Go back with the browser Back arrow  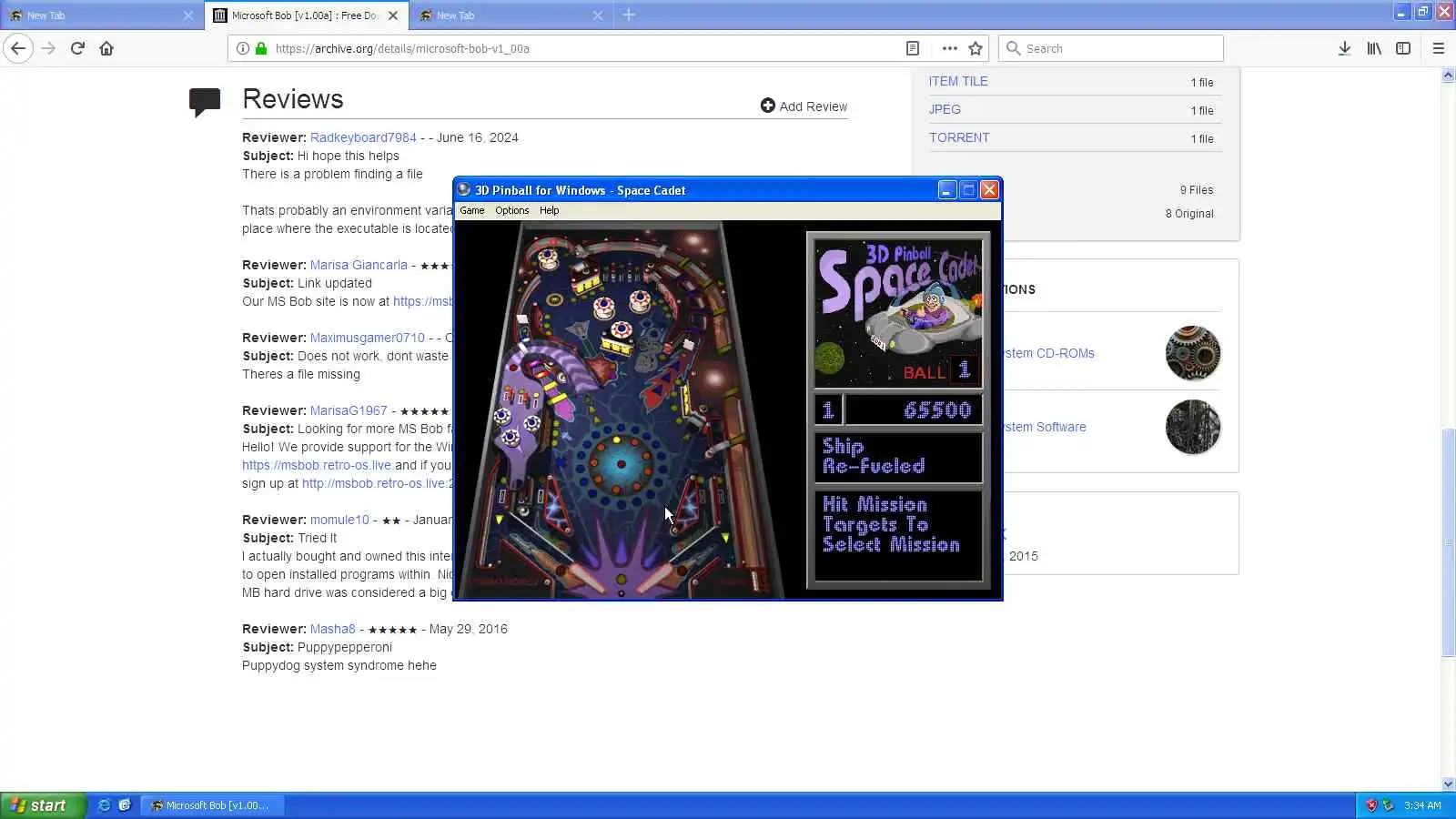[18, 48]
